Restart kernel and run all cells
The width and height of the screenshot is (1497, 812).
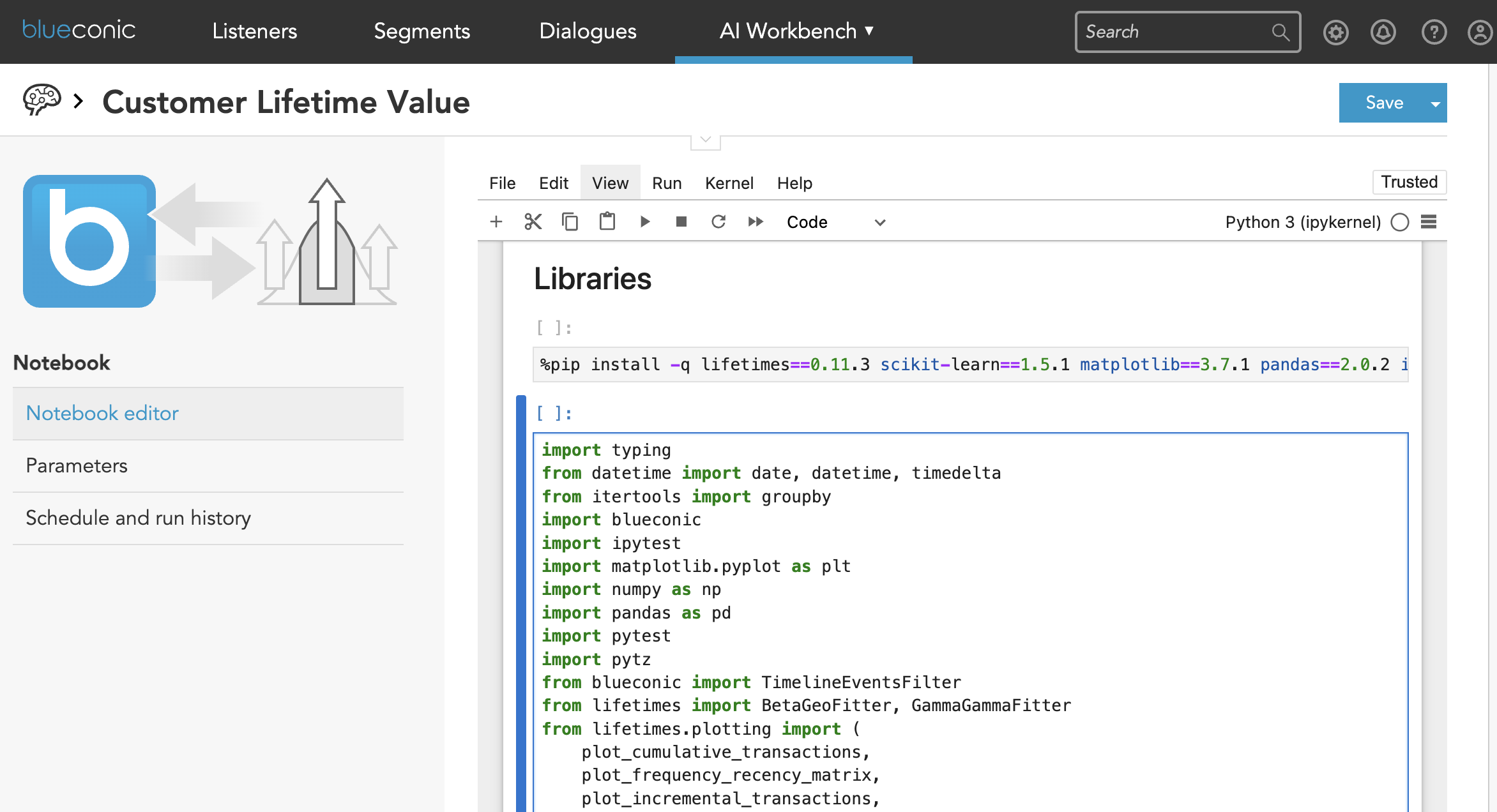(x=756, y=222)
